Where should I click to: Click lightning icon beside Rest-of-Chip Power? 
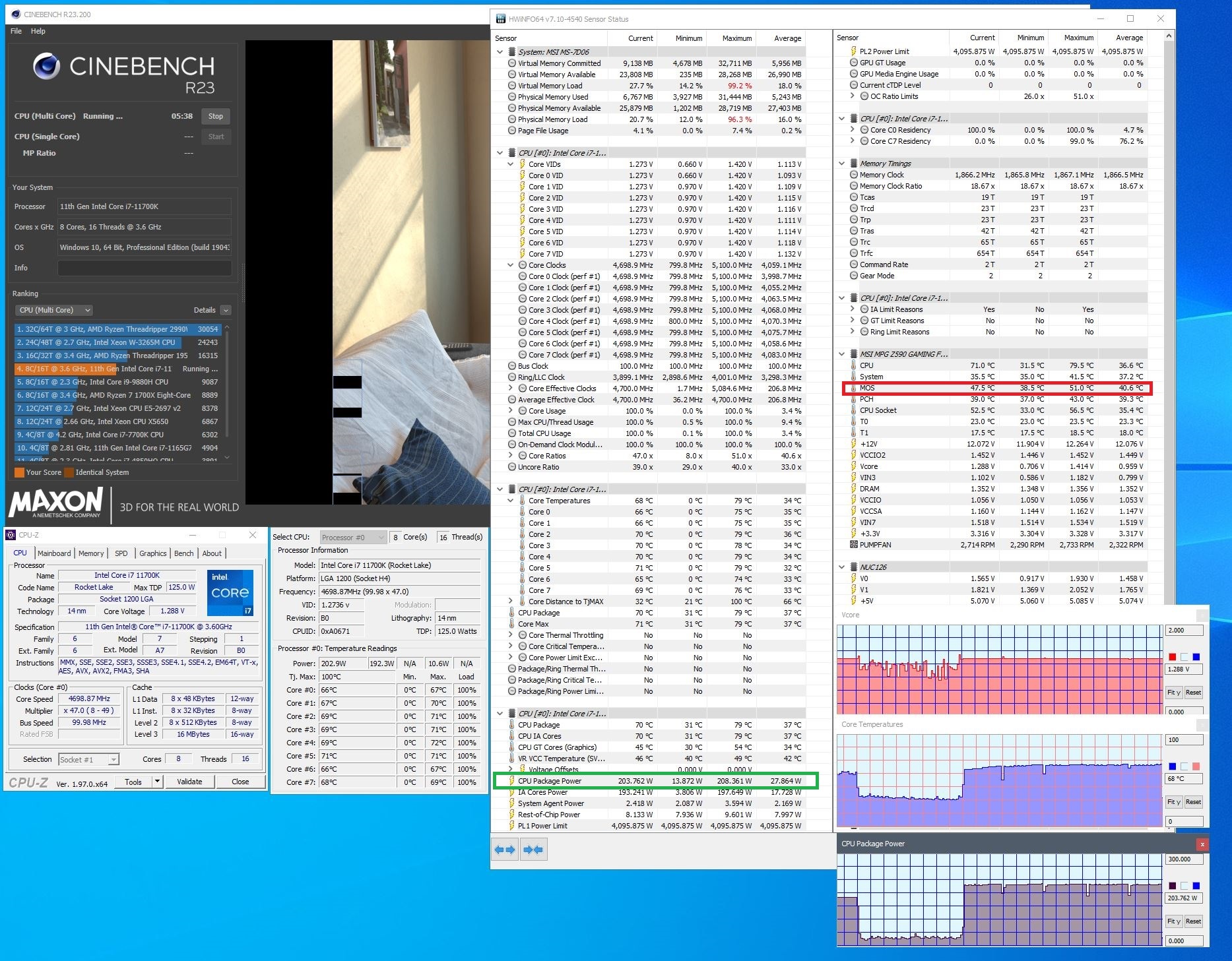511,815
